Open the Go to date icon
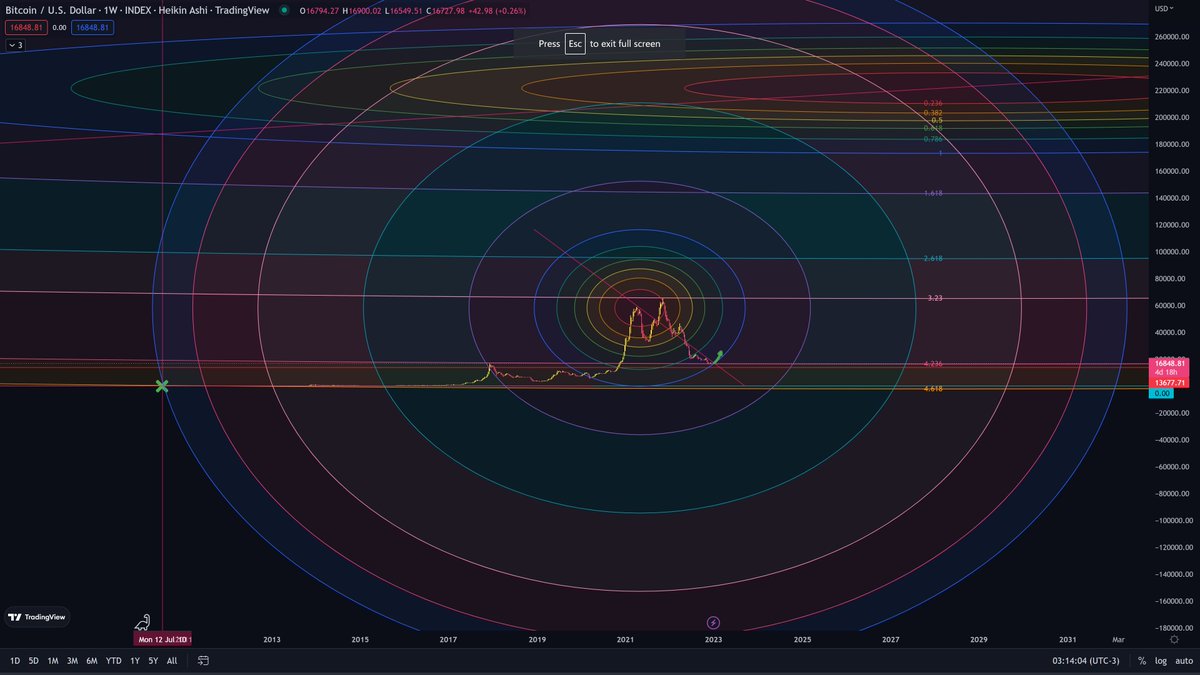 203,661
